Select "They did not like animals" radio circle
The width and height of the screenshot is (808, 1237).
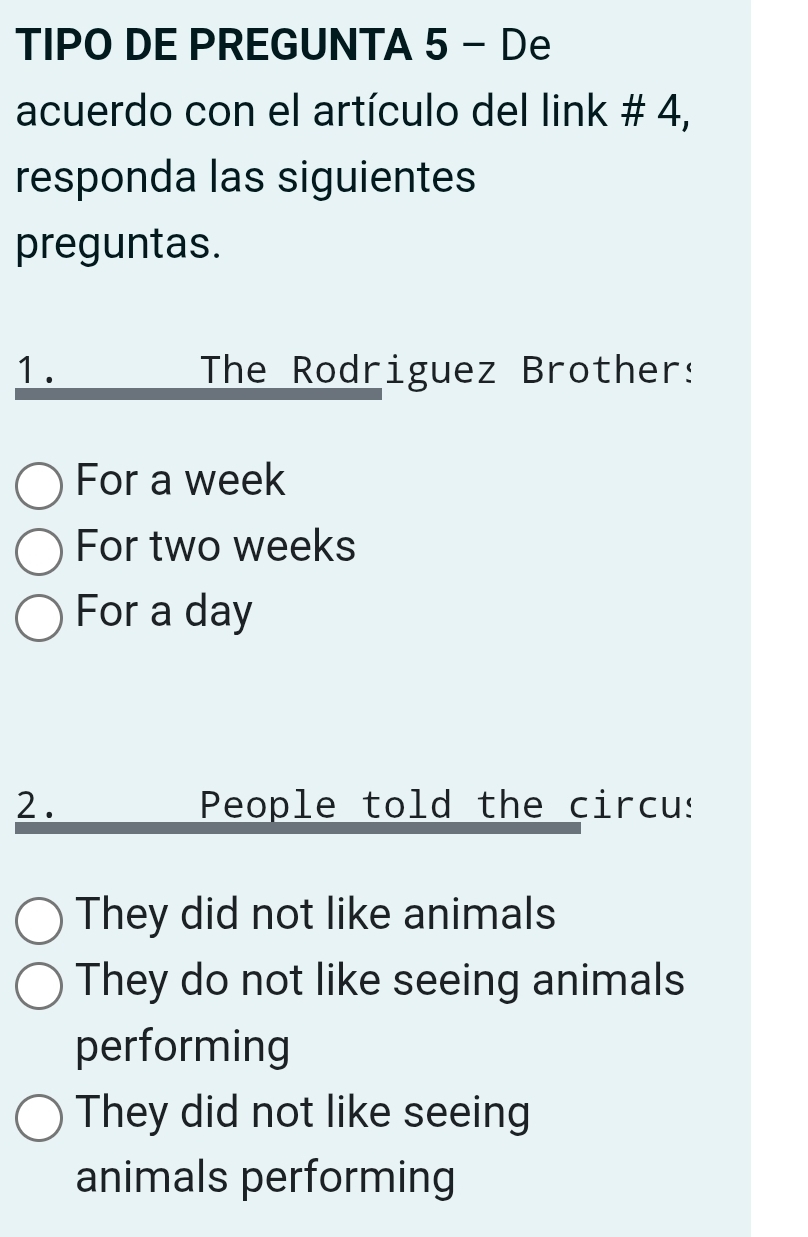click(39, 920)
